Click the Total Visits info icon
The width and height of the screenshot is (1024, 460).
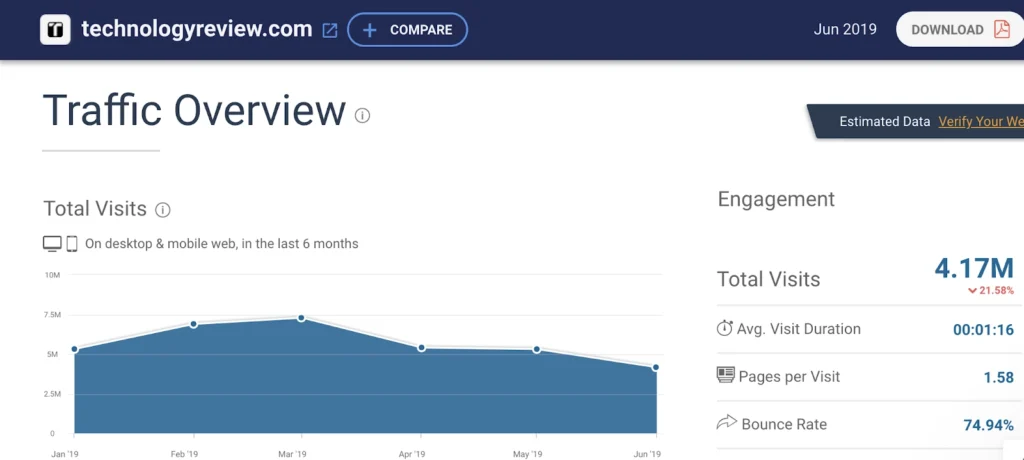pyautogui.click(x=163, y=210)
